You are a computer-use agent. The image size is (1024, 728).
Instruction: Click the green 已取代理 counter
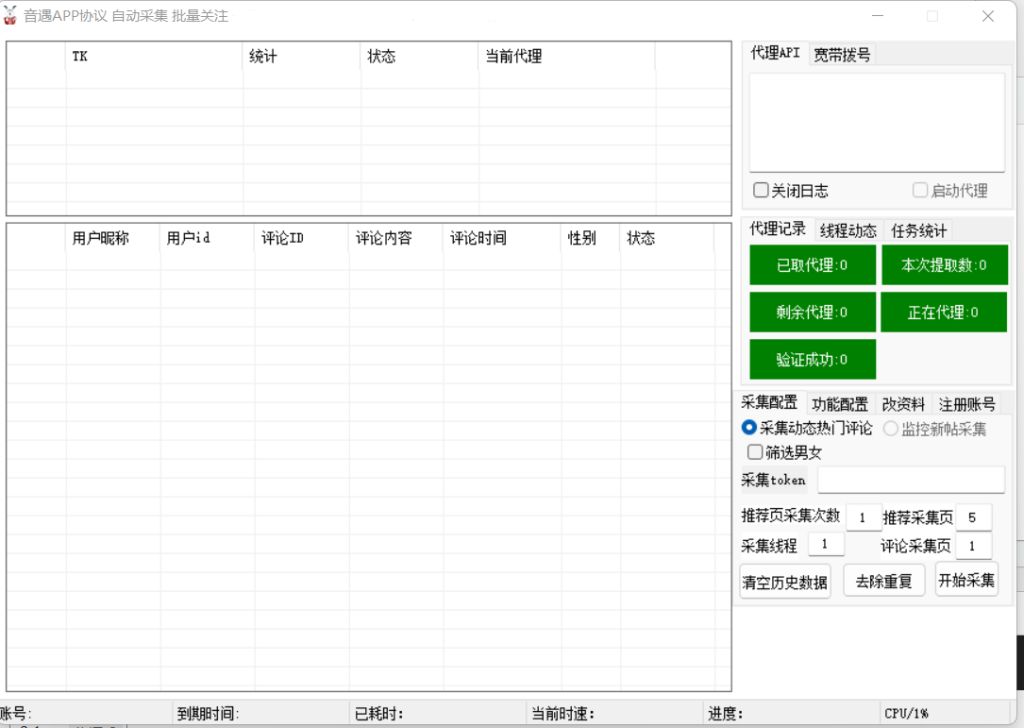point(812,265)
